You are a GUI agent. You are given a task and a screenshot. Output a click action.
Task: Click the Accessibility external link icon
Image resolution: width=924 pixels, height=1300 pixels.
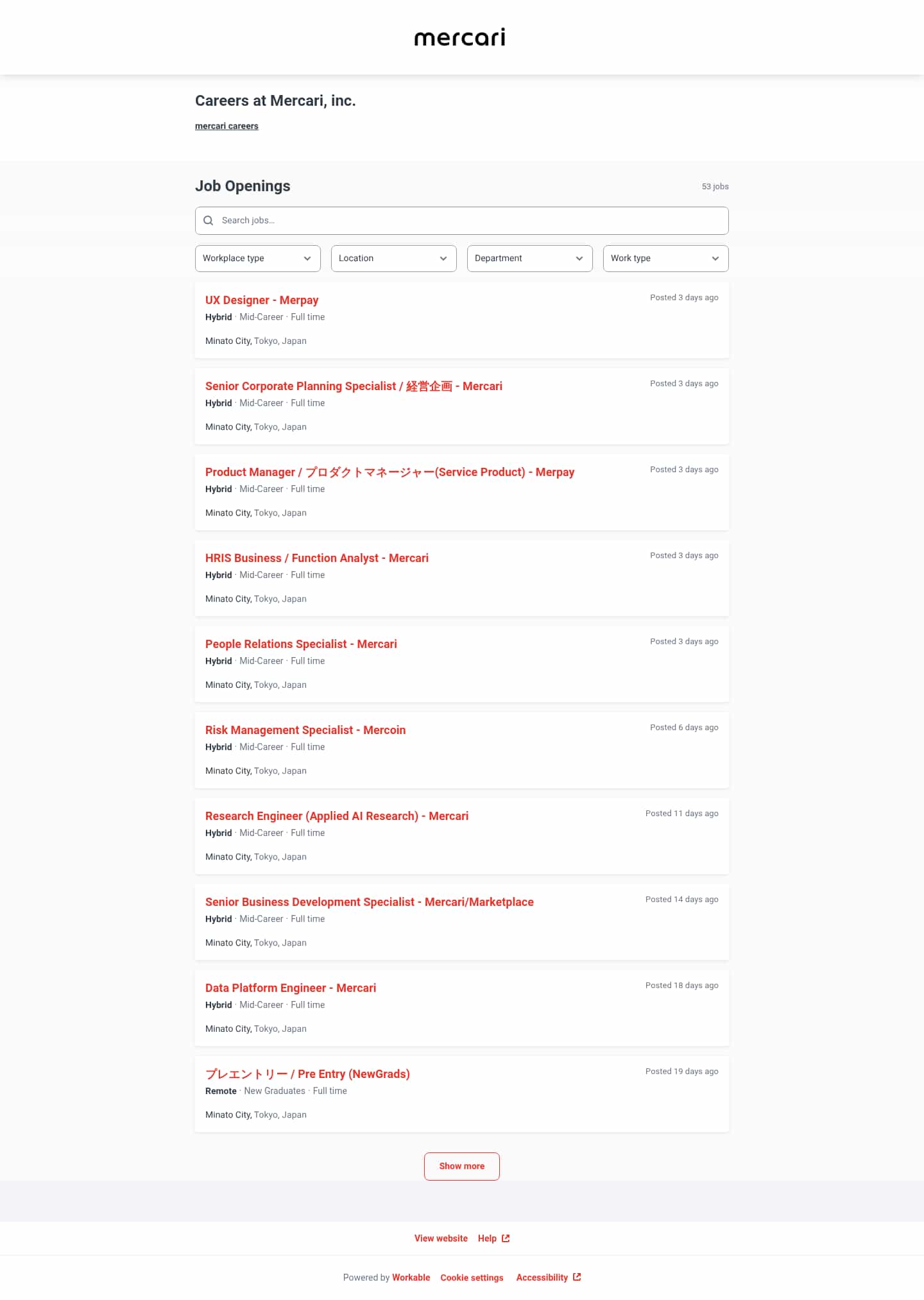[577, 1277]
